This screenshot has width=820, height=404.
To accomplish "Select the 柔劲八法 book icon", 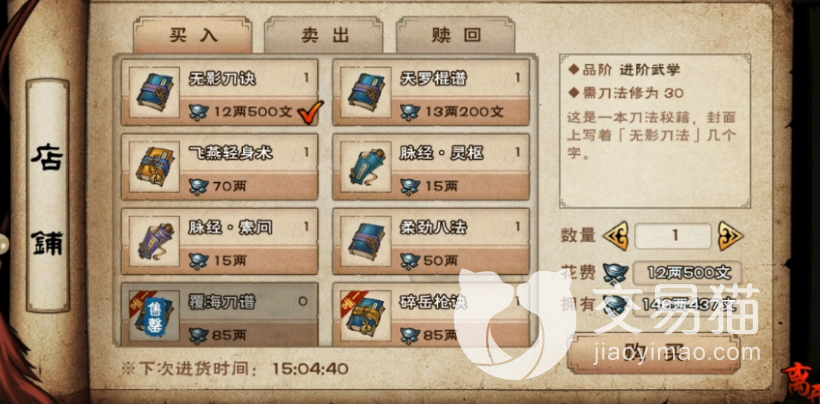I will (x=362, y=241).
